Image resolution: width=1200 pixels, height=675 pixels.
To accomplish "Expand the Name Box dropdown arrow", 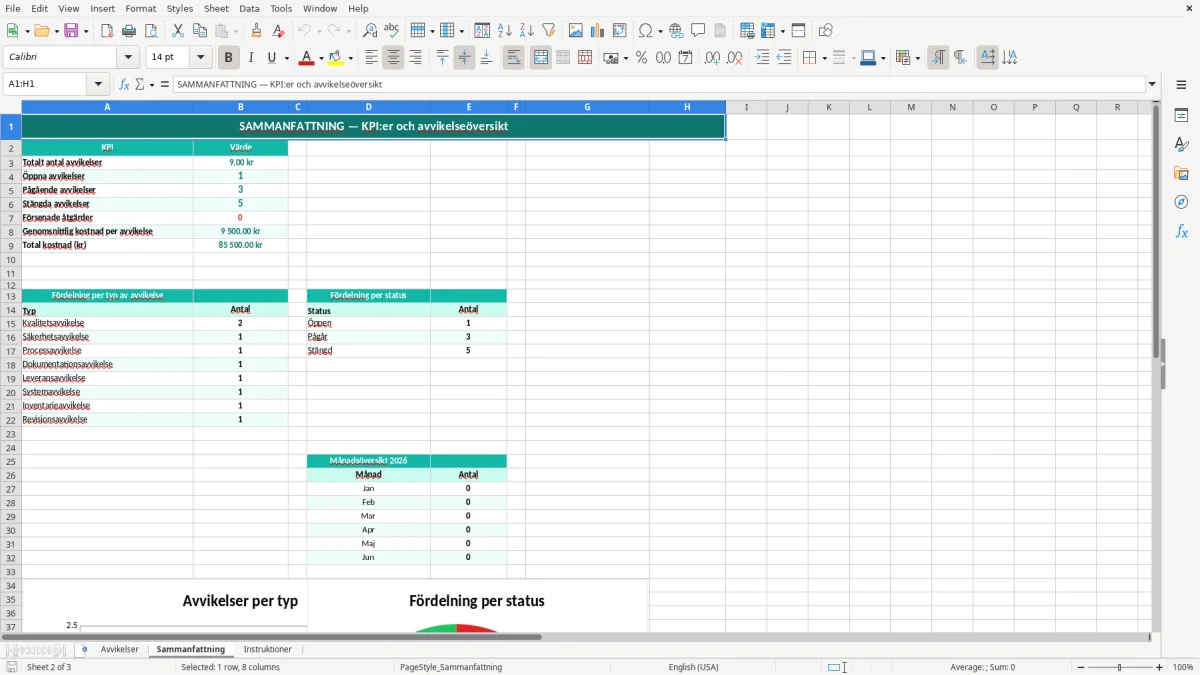I will click(98, 84).
